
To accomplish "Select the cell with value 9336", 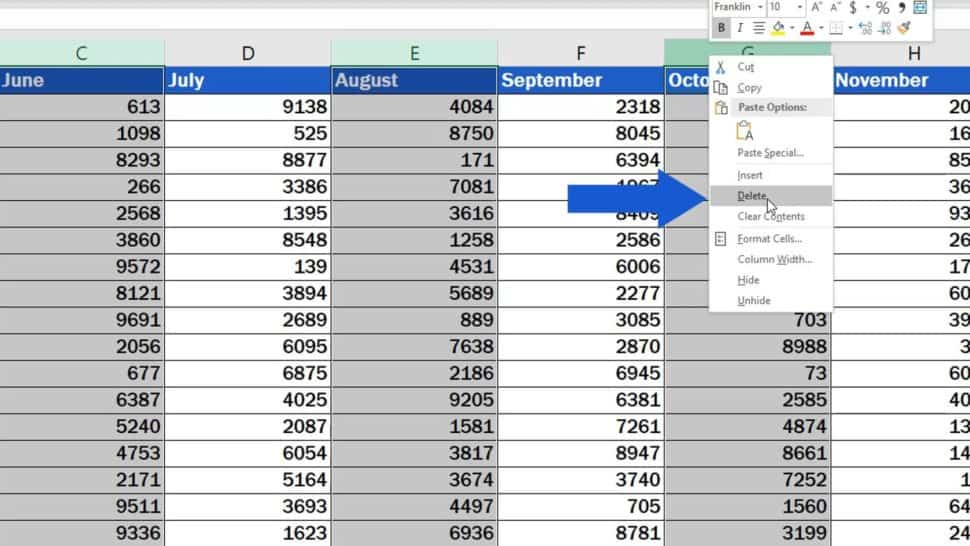I will click(x=82, y=532).
